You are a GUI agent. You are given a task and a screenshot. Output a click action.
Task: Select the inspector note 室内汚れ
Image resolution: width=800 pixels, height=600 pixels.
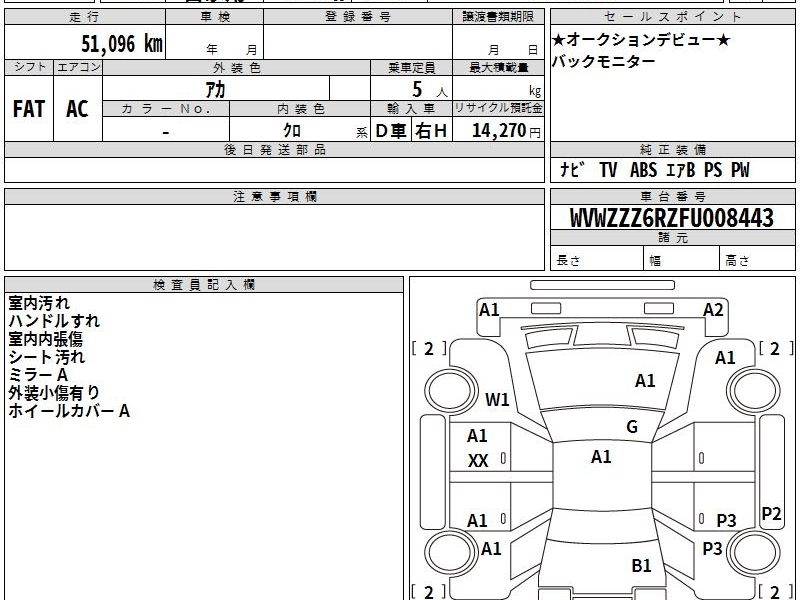click(39, 303)
